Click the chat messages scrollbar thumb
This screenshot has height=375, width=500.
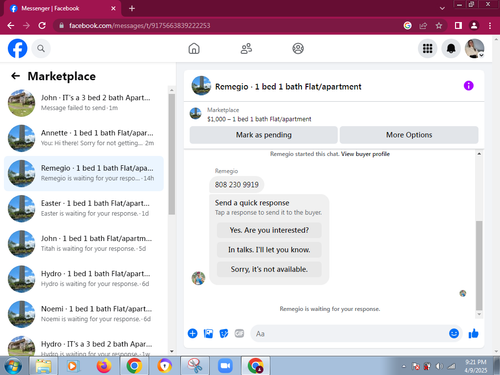[479, 265]
